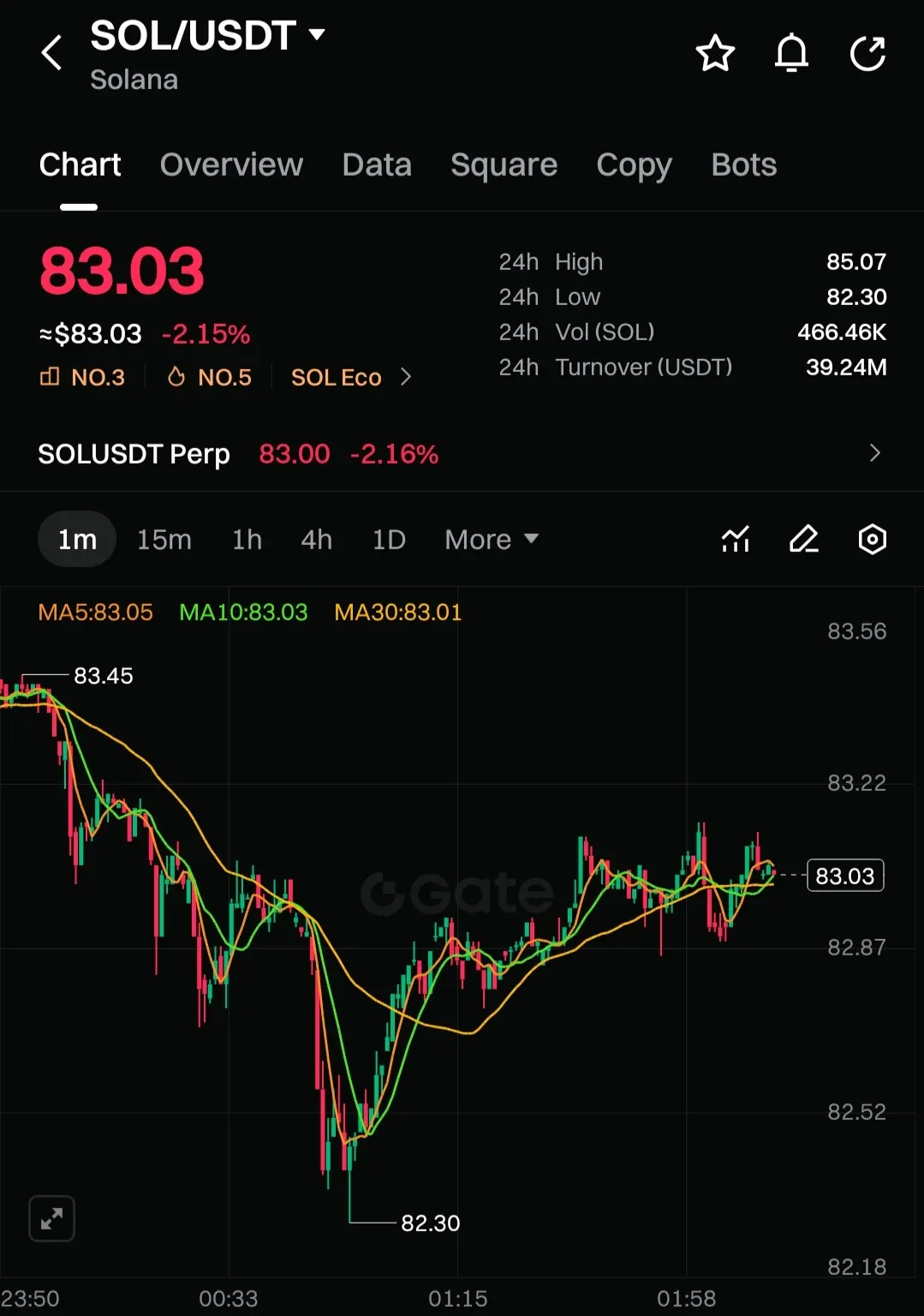Tap the 01:15 time axis label
This screenshot has width=924, height=1316.
pyautogui.click(x=458, y=1298)
